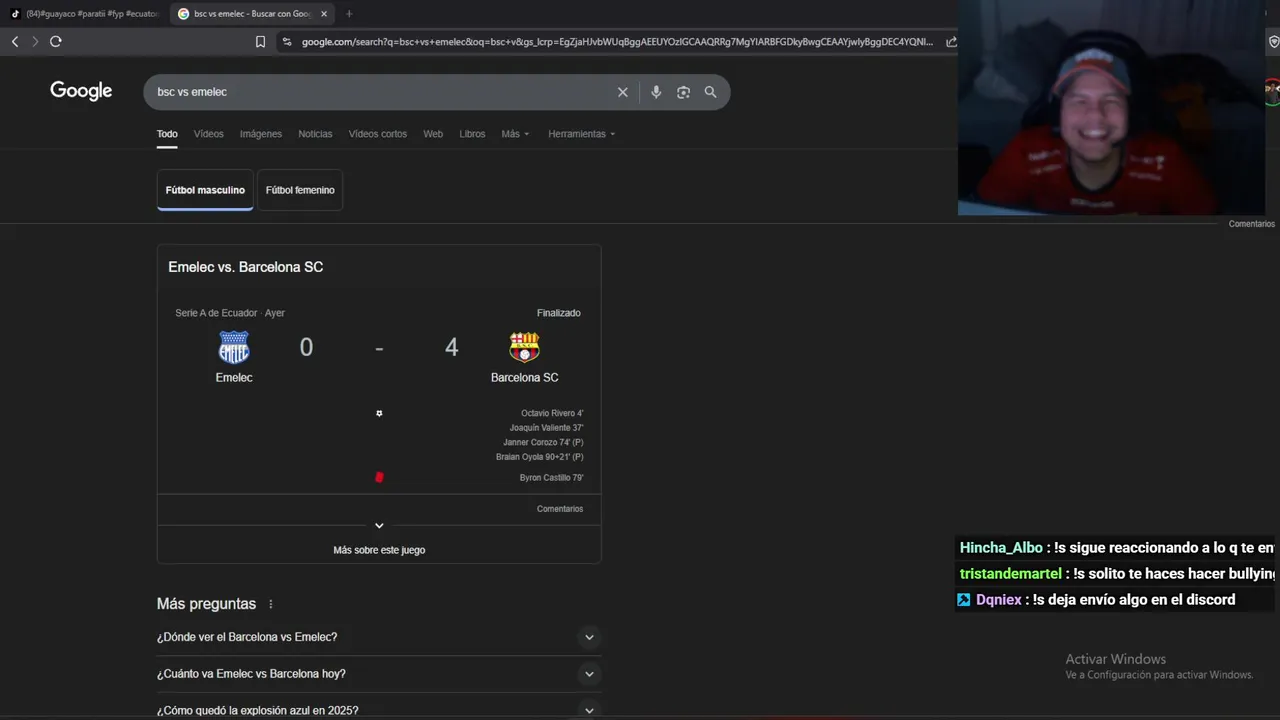
Task: Click the Emelec vs. Barcelona SC title
Action: tap(246, 267)
